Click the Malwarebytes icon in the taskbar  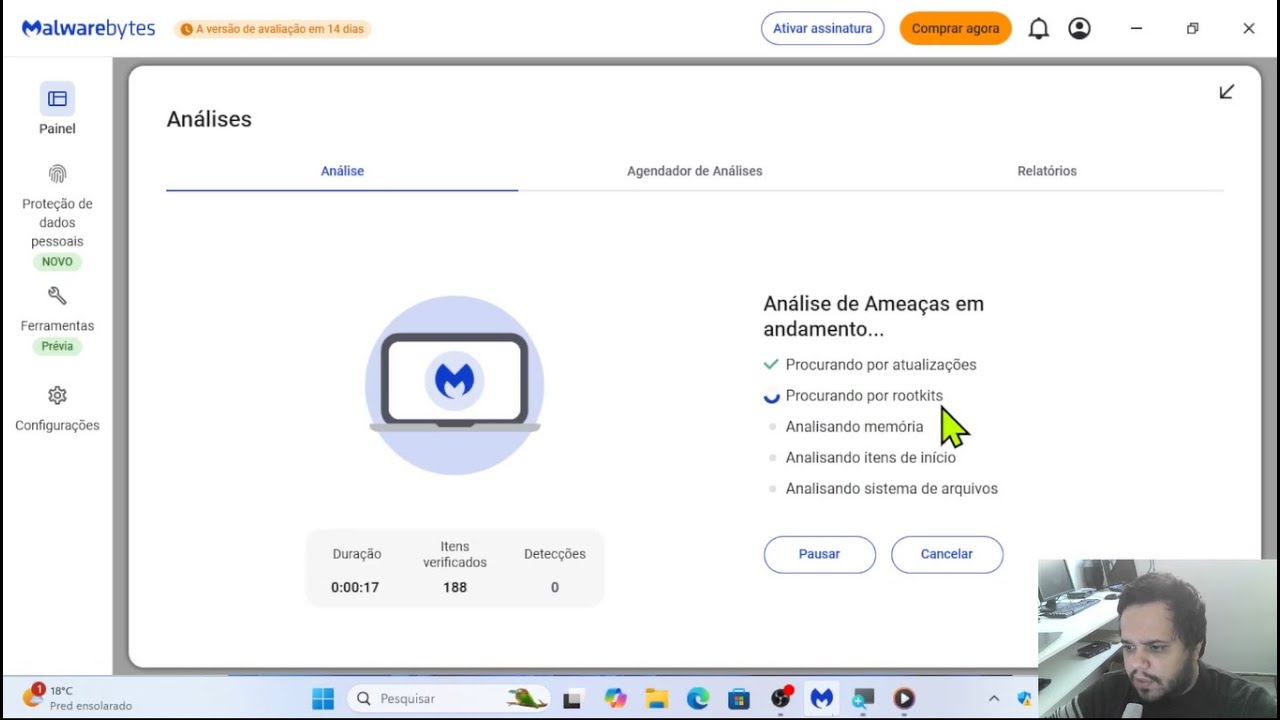point(822,698)
